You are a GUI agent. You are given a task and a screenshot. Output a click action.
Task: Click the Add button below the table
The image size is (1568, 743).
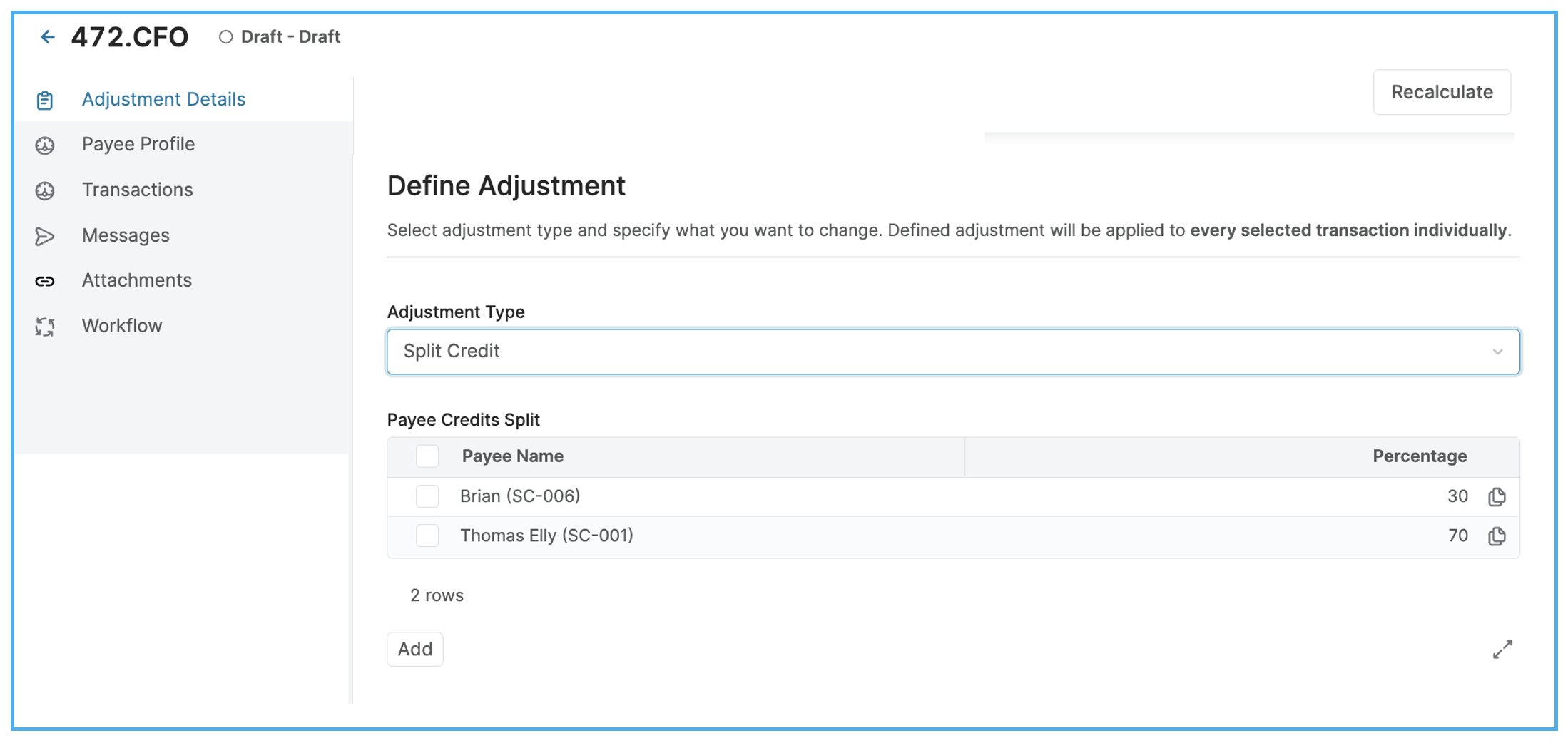[415, 650]
